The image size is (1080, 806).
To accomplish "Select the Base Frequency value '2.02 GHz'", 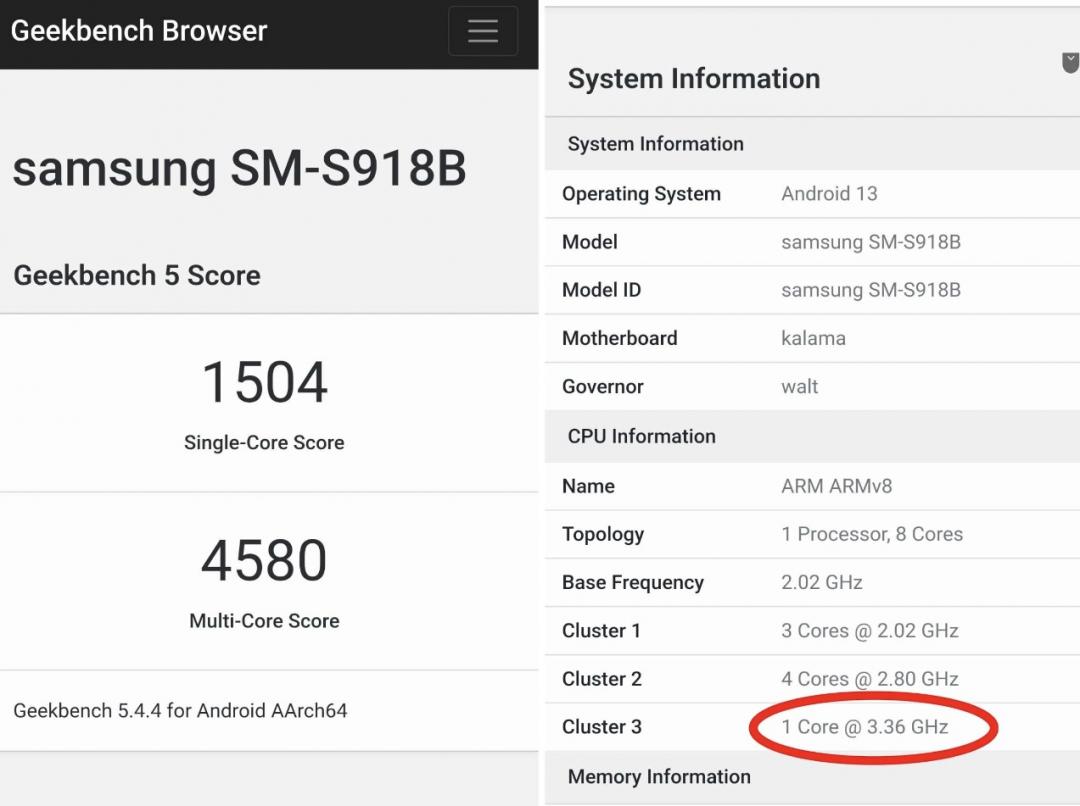I will click(822, 583).
